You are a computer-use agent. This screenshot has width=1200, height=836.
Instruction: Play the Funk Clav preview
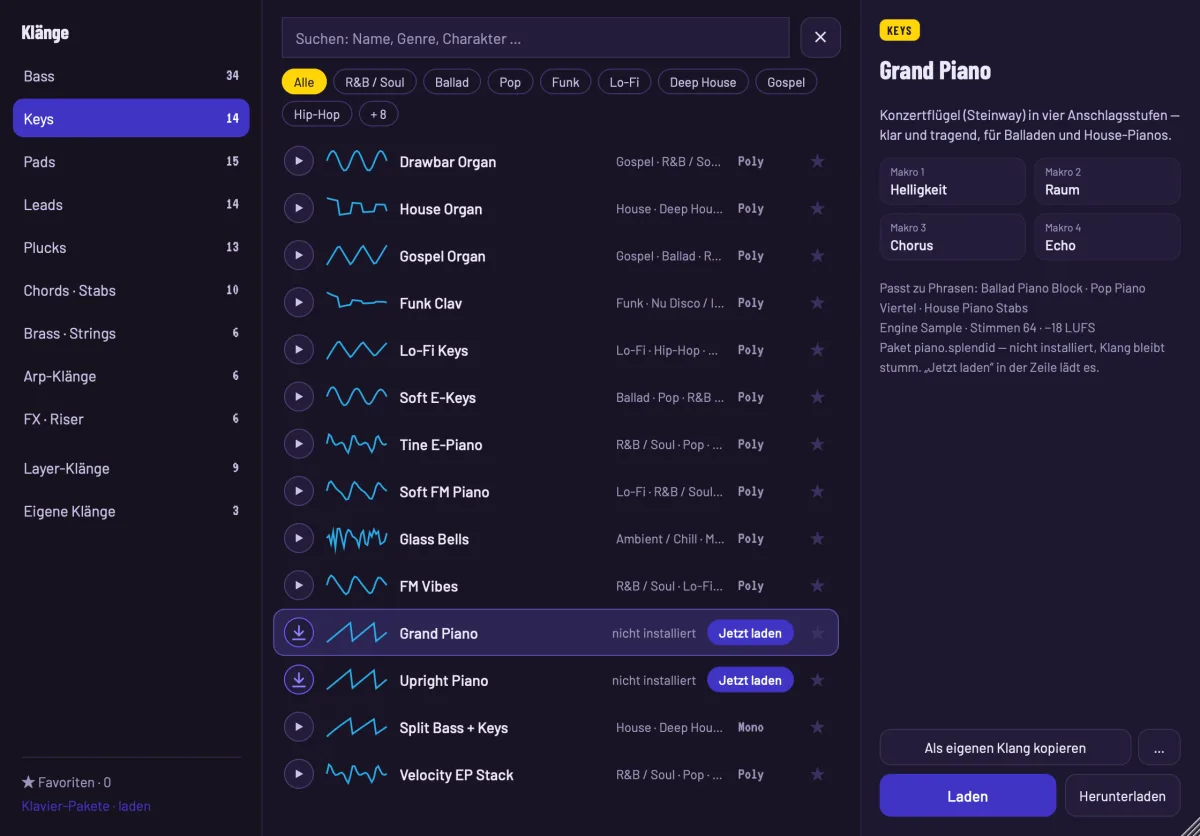point(299,302)
